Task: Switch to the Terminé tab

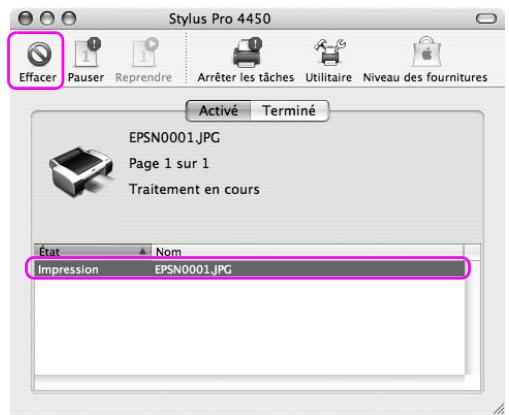Action: point(289,111)
